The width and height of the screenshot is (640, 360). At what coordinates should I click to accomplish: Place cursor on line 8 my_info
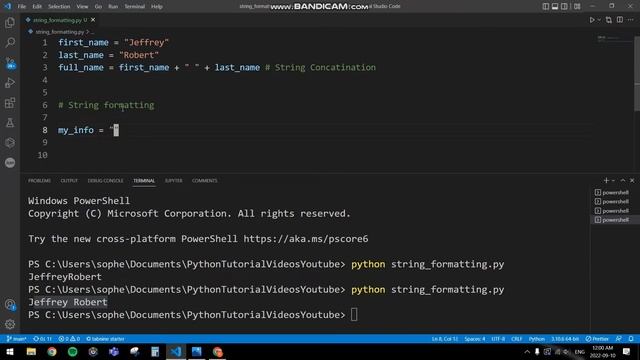76,130
